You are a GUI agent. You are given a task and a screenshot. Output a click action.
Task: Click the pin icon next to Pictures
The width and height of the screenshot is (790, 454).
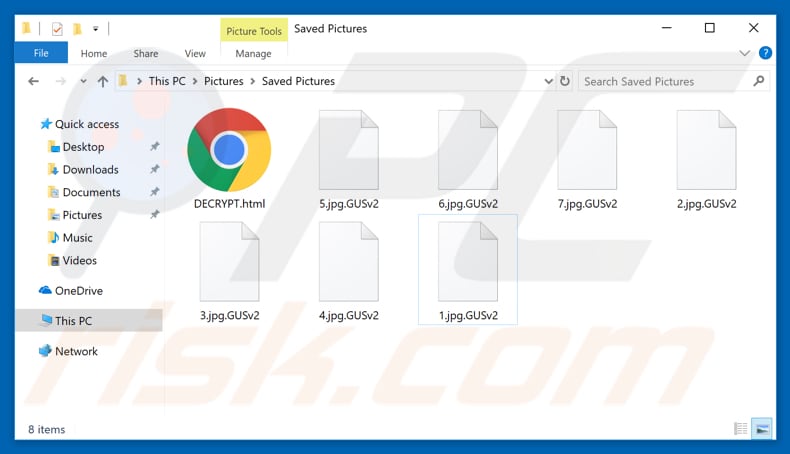pos(155,215)
